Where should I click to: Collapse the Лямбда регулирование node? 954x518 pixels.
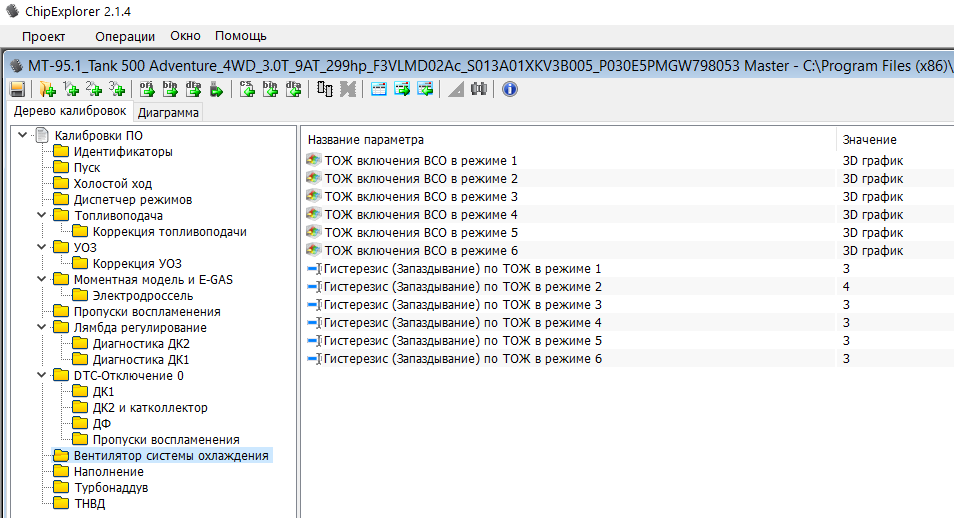[x=40, y=328]
